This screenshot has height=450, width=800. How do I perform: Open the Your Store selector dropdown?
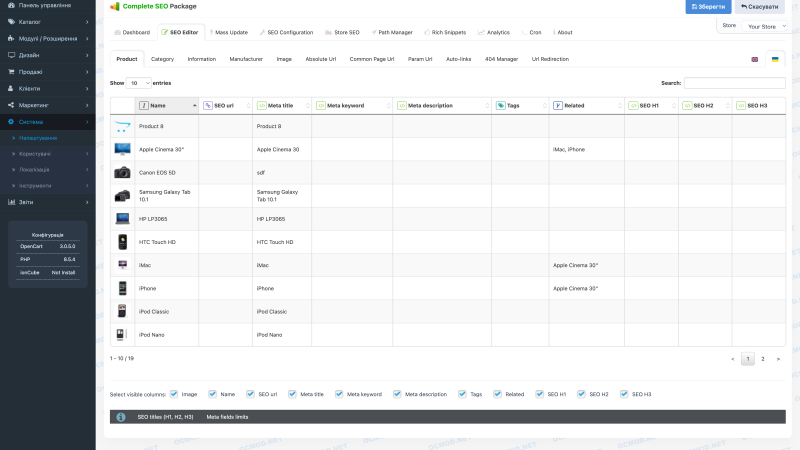click(765, 27)
